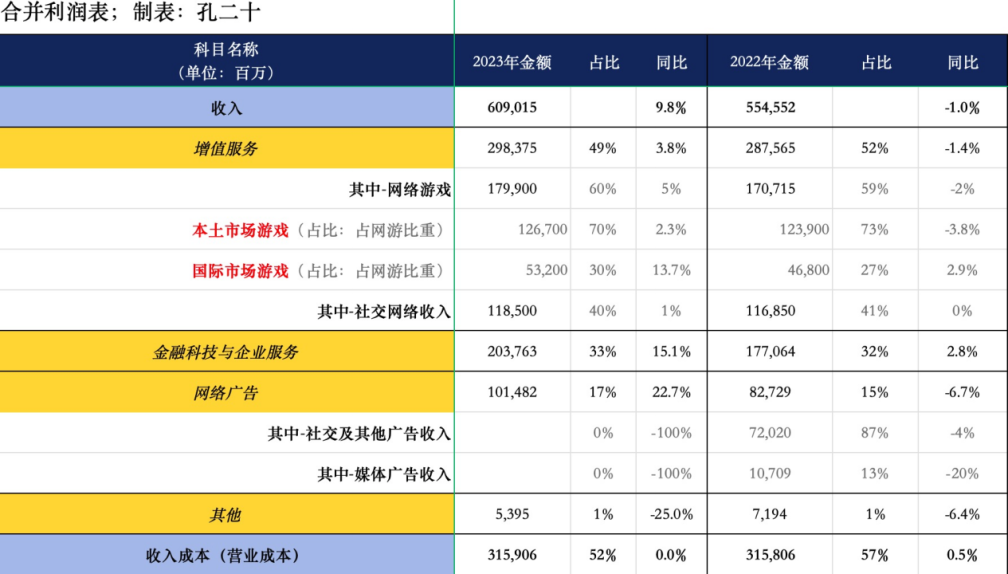Select the 金融科技与企业服务 row label
Image resolution: width=1008 pixels, height=574 pixels.
[x=226, y=352]
